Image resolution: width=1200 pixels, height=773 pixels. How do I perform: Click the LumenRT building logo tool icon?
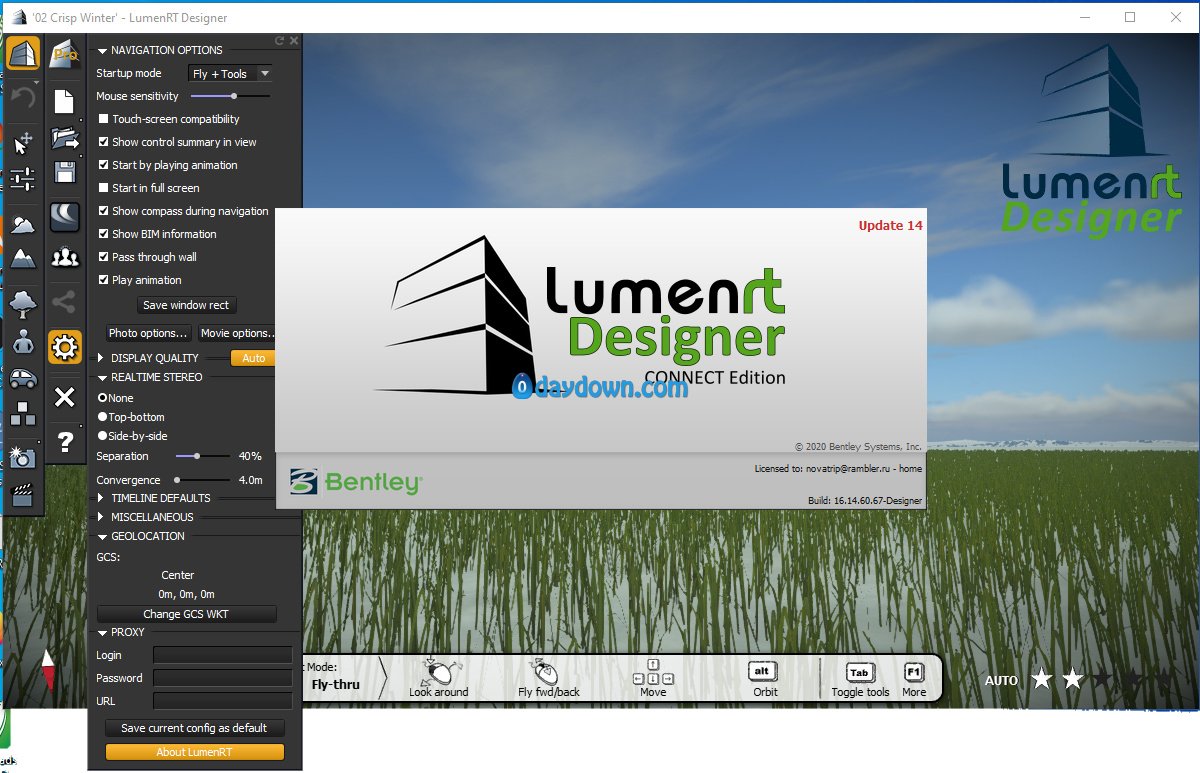(x=23, y=53)
